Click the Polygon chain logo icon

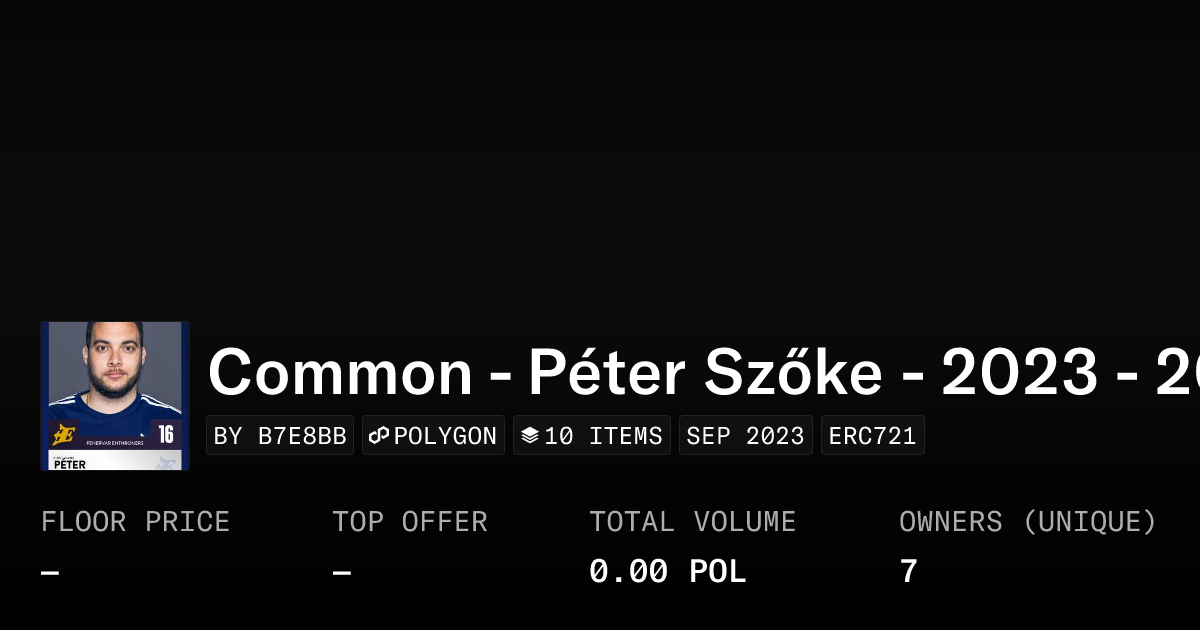[x=379, y=436]
